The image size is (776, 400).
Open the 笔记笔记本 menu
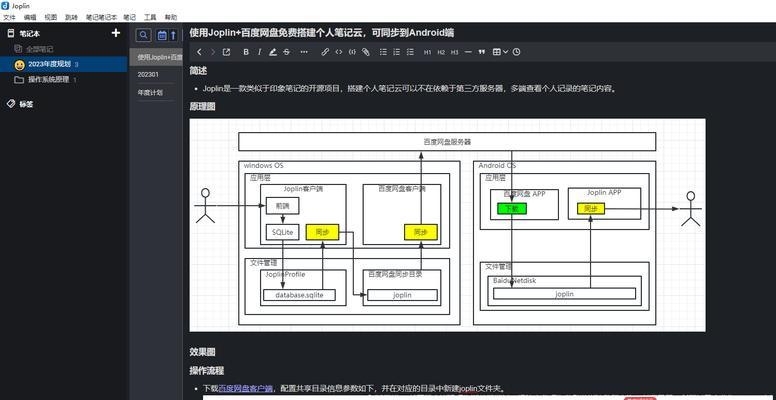coord(101,17)
